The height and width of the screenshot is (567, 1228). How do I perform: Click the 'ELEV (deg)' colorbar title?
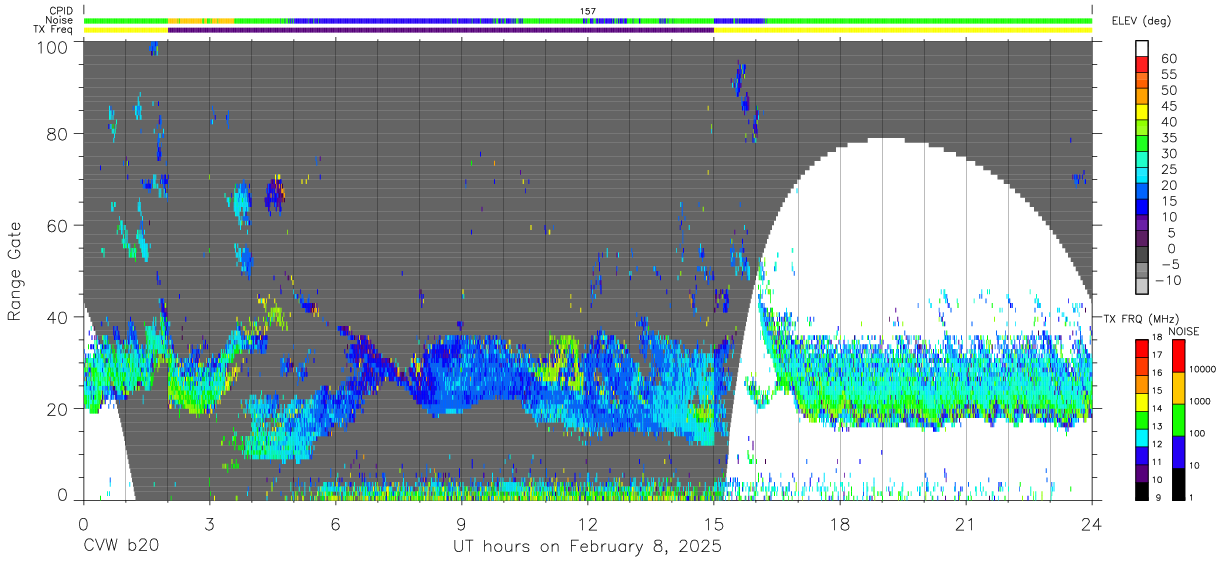[x=1140, y=21]
